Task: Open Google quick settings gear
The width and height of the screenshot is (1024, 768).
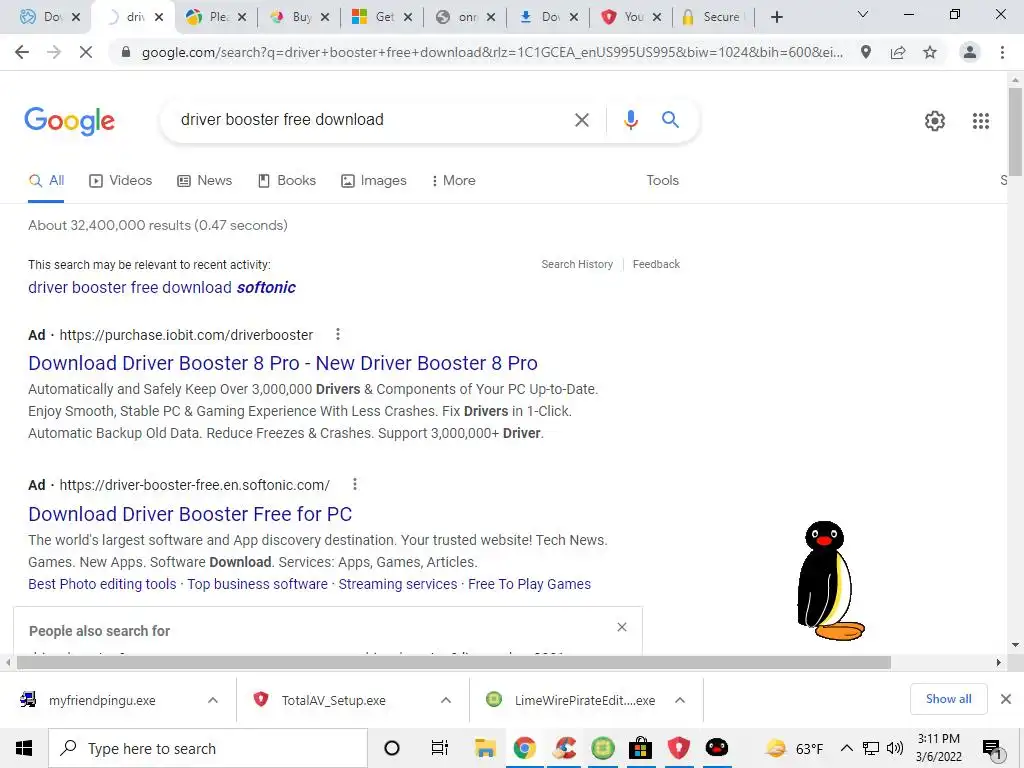Action: click(935, 121)
